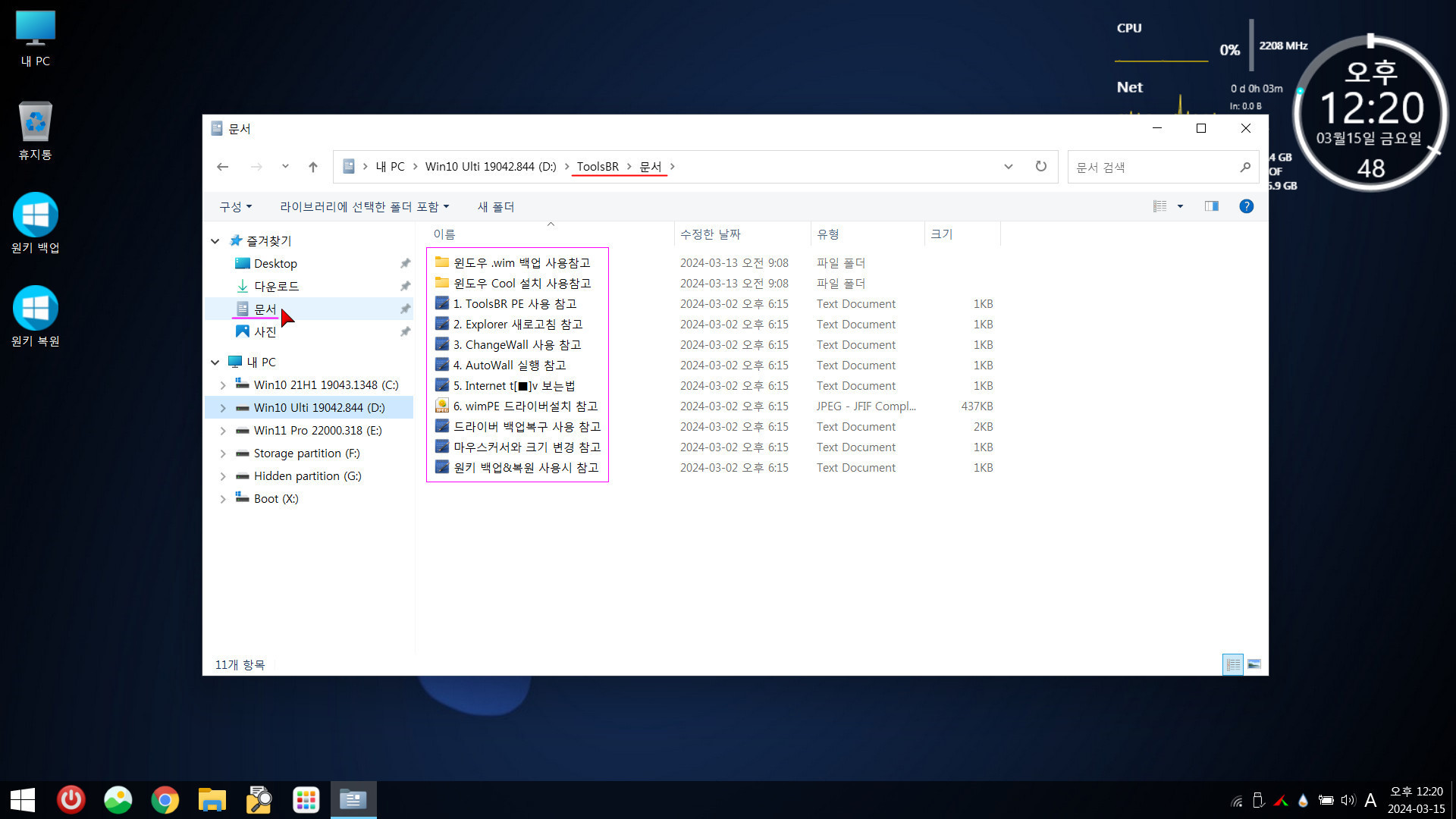Open the Windows Start button
1456x819 pixels.
pyautogui.click(x=23, y=800)
